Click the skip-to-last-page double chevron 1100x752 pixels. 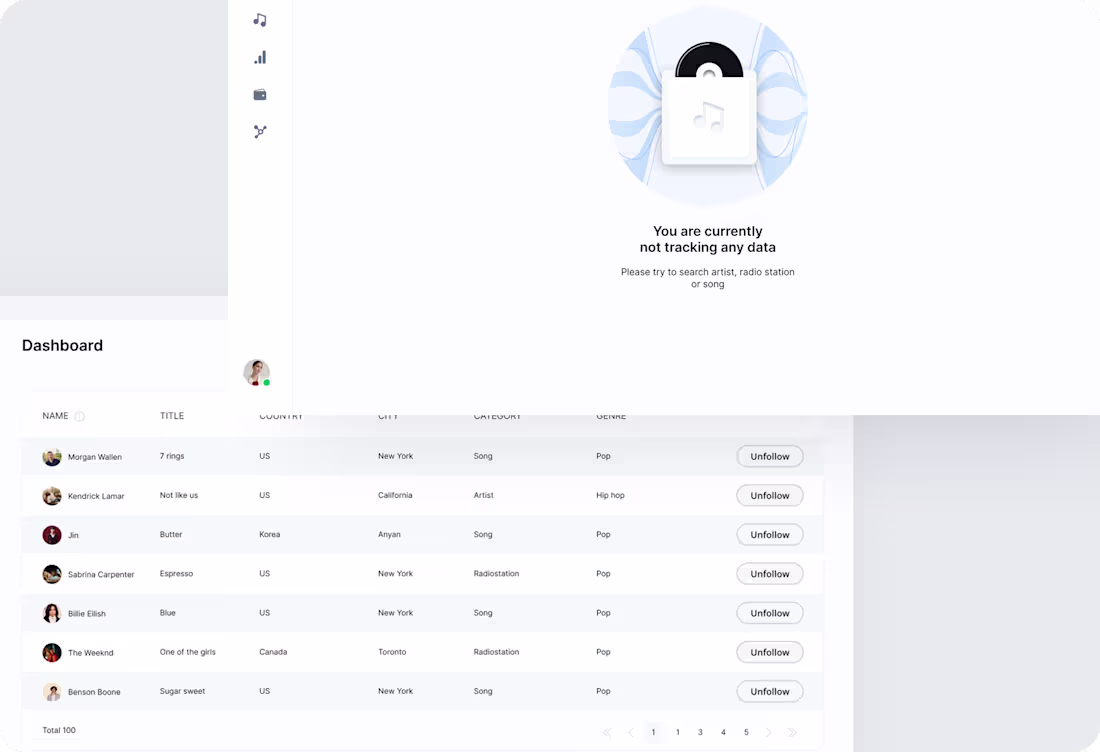click(792, 732)
